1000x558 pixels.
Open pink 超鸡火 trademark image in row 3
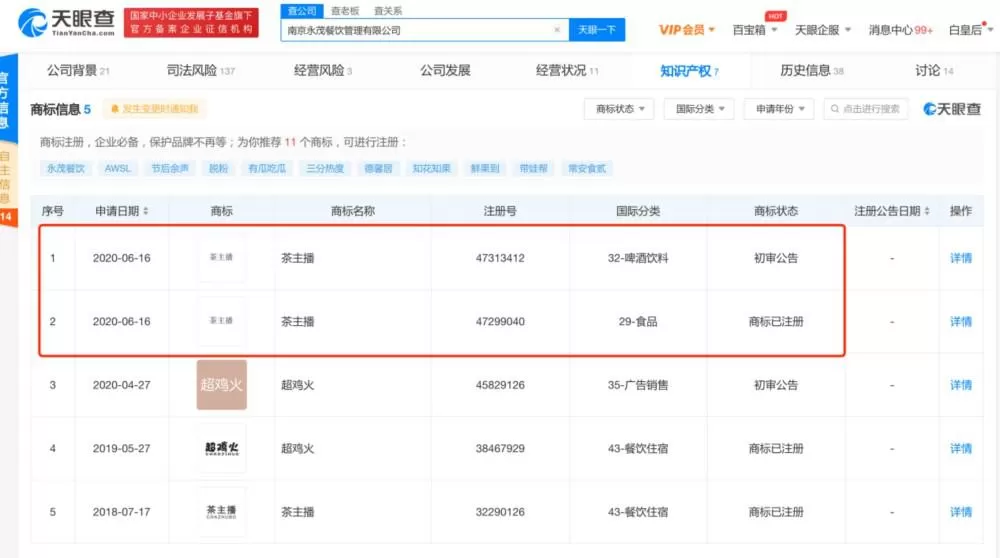click(x=221, y=385)
